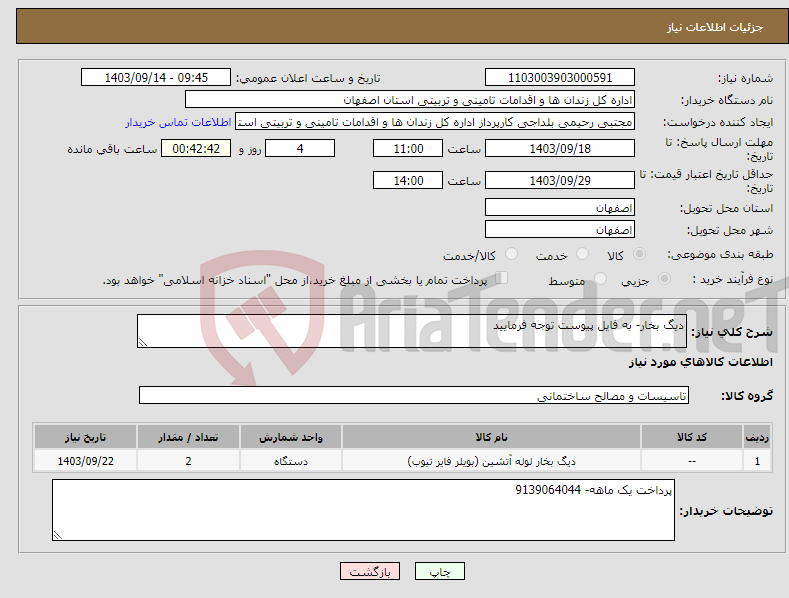Click the تاریخ نیاز column header
The width and height of the screenshot is (789, 598).
[85, 437]
